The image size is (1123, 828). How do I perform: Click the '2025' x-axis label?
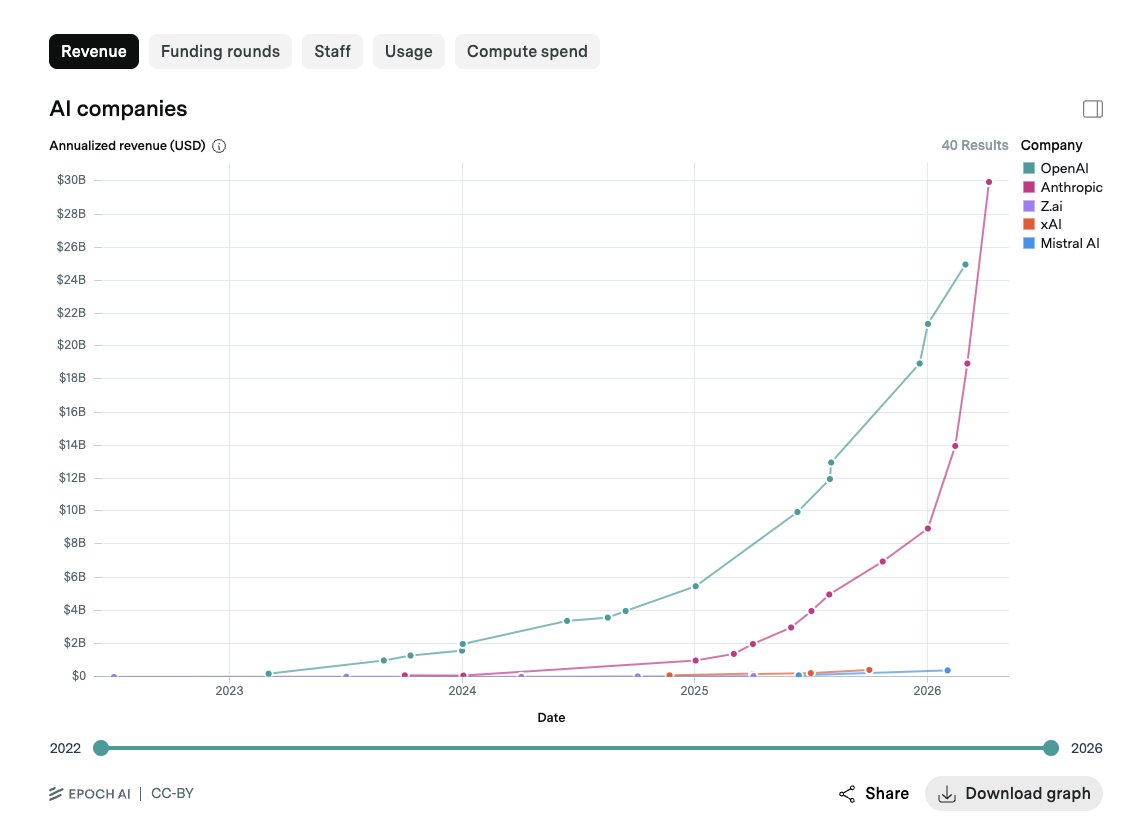click(x=694, y=690)
